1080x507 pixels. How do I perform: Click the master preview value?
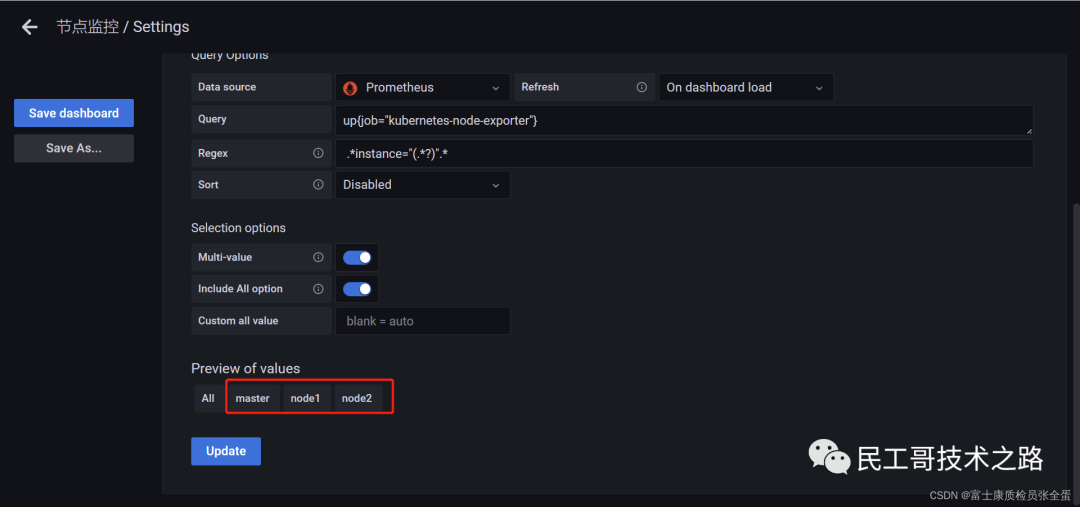tap(253, 398)
